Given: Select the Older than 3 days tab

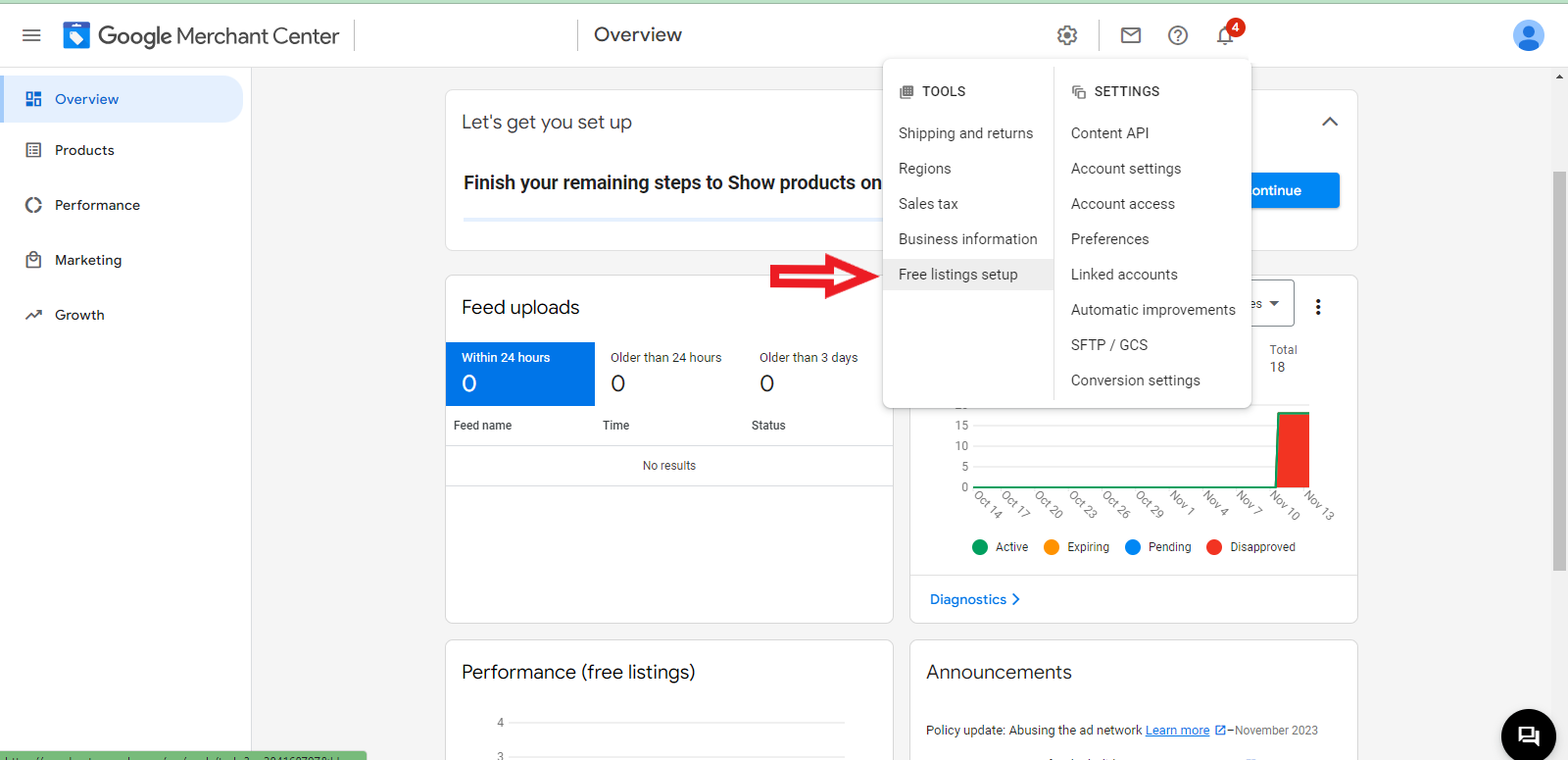Looking at the screenshot, I should (x=818, y=374).
